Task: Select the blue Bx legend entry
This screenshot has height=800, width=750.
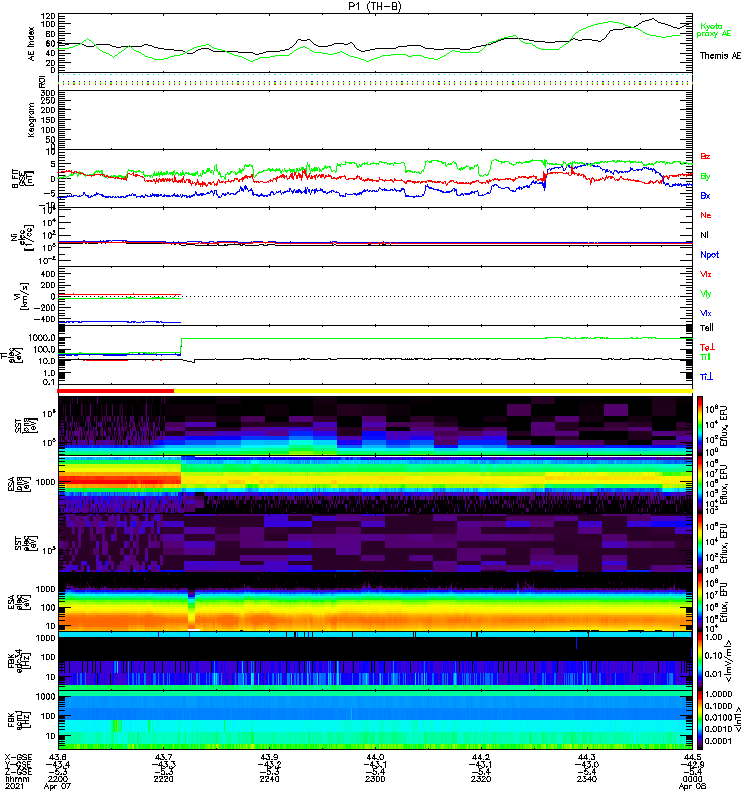Action: 705,196
